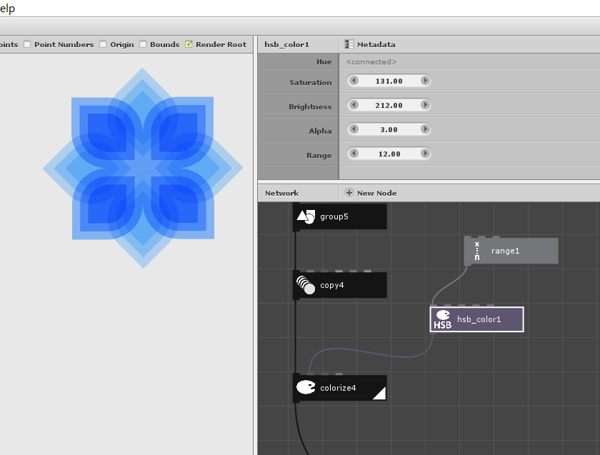Click the Hue connected link text

(371, 62)
